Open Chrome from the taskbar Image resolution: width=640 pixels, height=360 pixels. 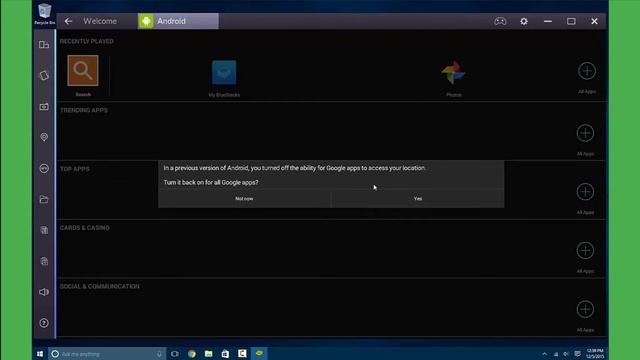click(192, 354)
